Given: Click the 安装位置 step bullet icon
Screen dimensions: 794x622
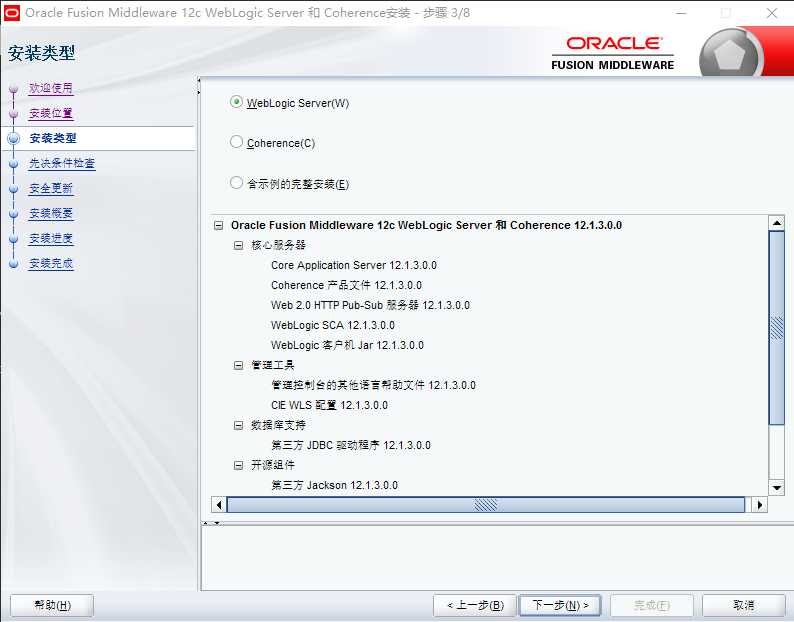Looking at the screenshot, I should pyautogui.click(x=14, y=113).
